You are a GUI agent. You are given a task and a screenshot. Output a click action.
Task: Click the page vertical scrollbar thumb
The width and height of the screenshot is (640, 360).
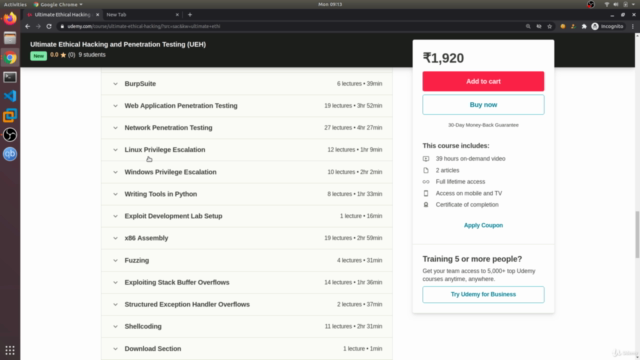pyautogui.click(x=637, y=234)
